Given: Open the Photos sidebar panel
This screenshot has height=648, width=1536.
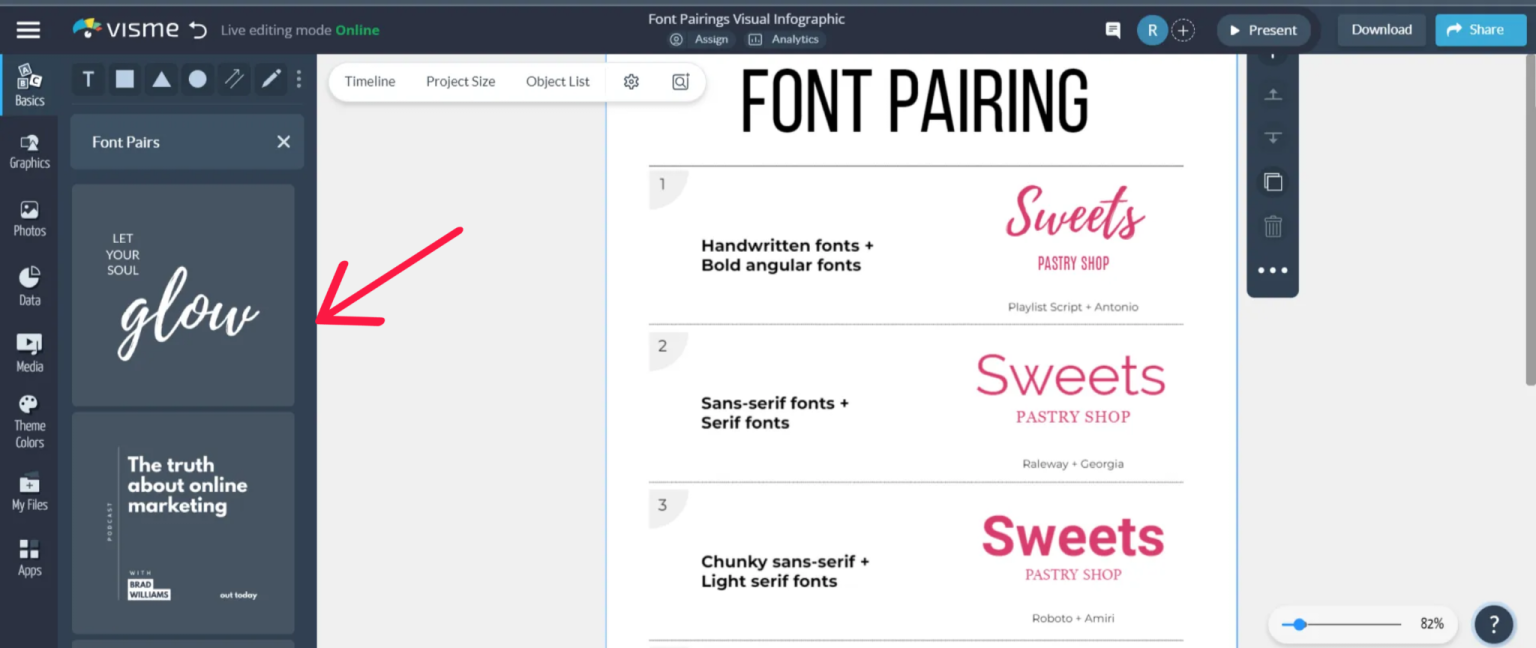Looking at the screenshot, I should pos(29,217).
